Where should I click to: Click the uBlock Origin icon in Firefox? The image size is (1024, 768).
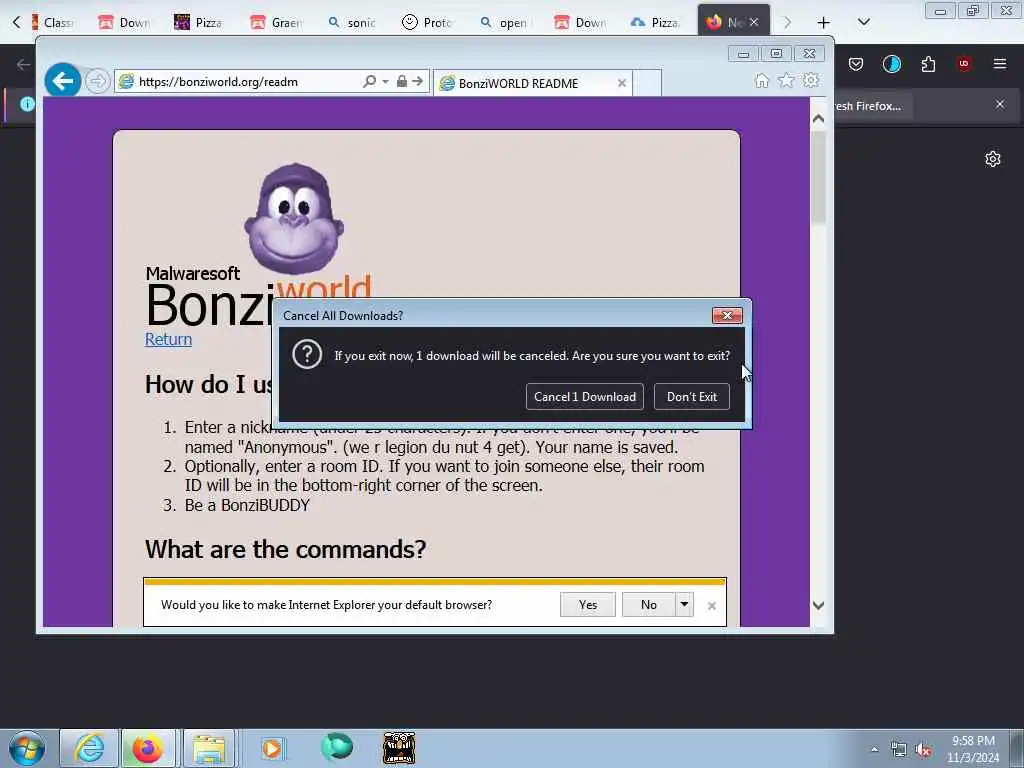(963, 64)
